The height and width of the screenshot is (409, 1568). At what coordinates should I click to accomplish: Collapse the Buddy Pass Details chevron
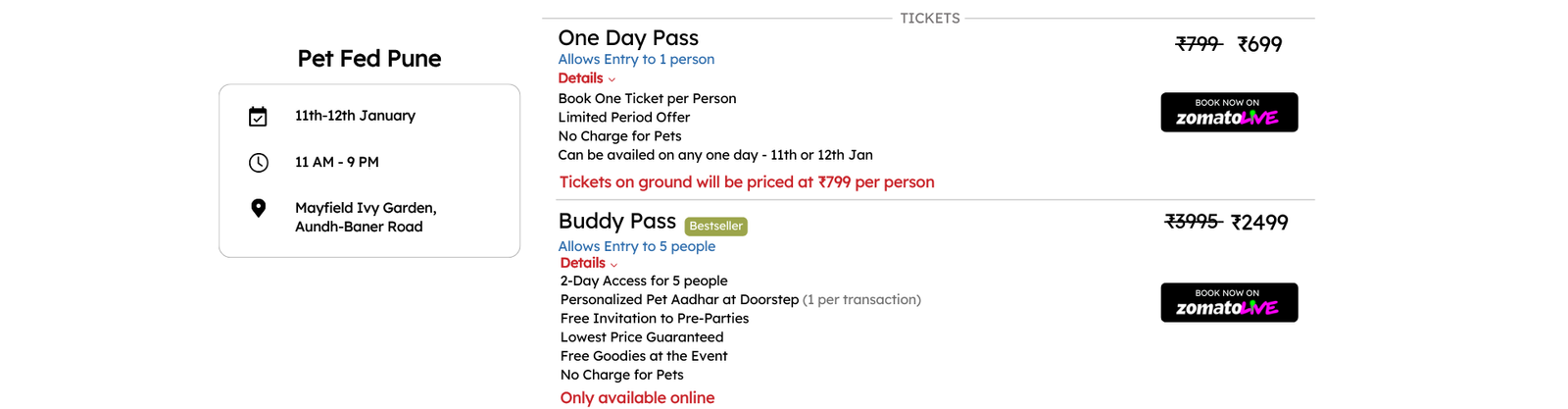613,265
